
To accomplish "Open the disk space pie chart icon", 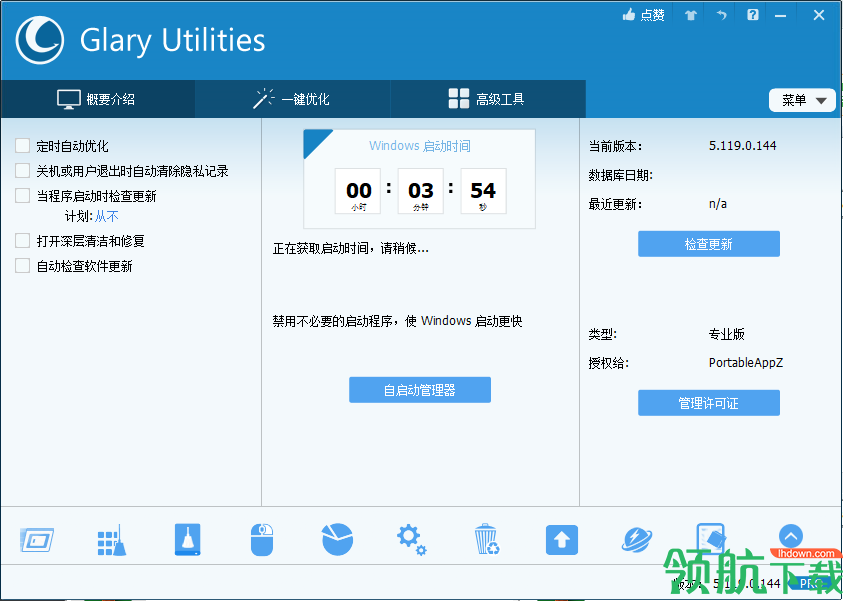I will [337, 539].
